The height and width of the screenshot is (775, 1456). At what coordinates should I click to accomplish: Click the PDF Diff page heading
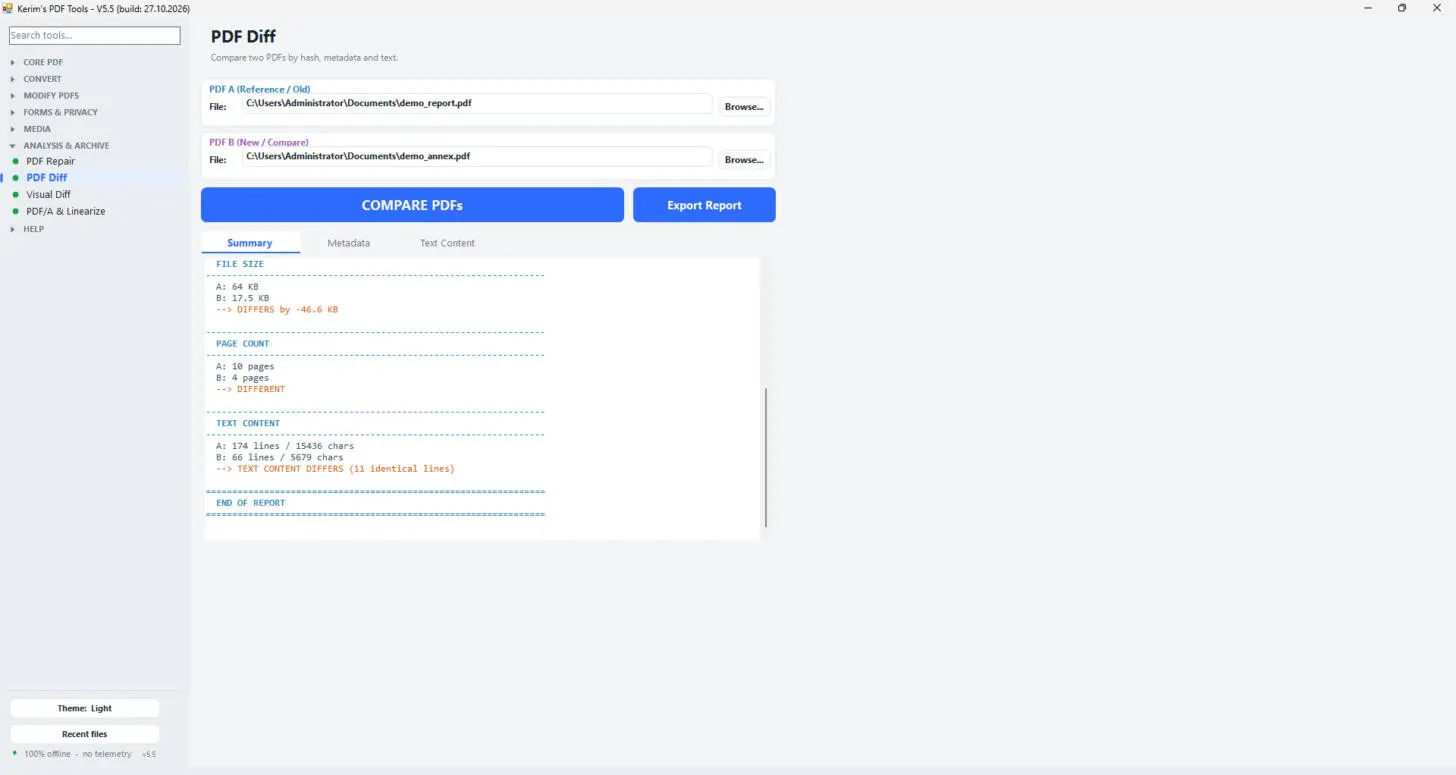[243, 37]
